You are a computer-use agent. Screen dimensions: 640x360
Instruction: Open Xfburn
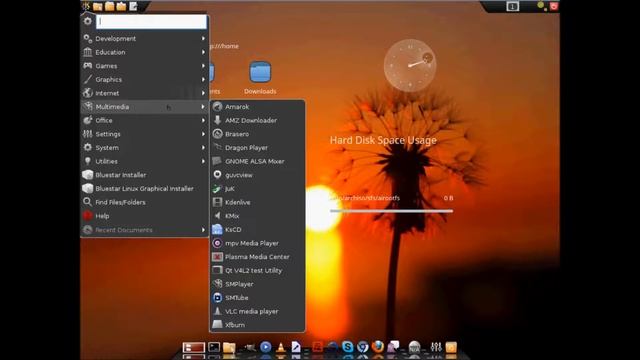tap(257, 325)
